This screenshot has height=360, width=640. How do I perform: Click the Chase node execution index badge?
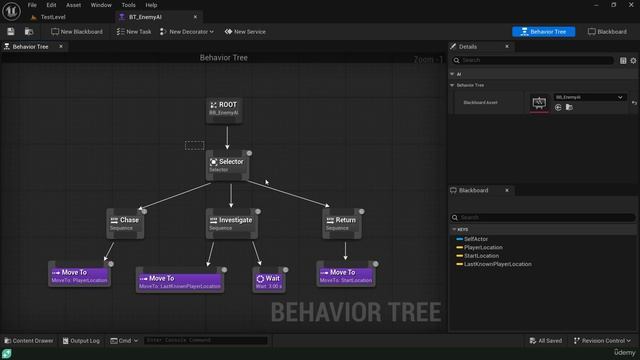144,211
